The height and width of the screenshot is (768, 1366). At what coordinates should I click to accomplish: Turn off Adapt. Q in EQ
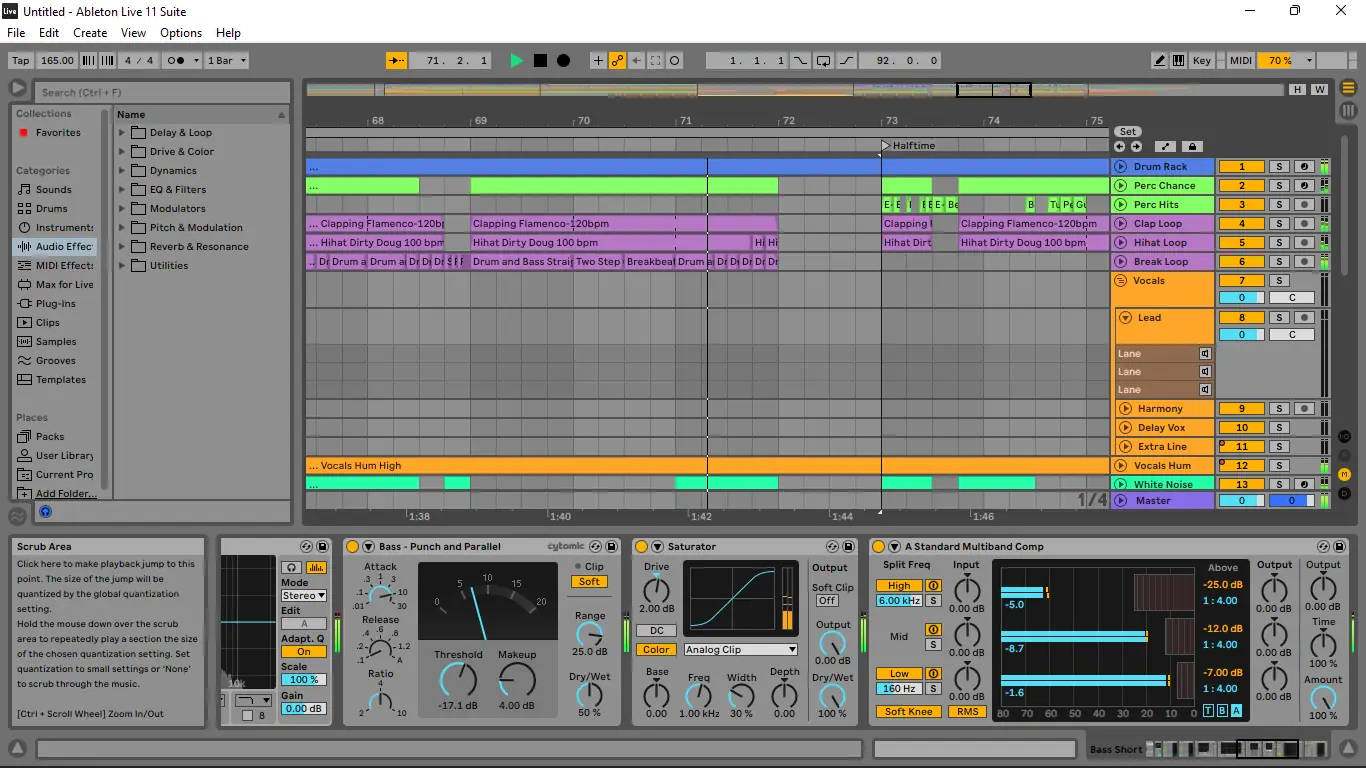(x=304, y=652)
